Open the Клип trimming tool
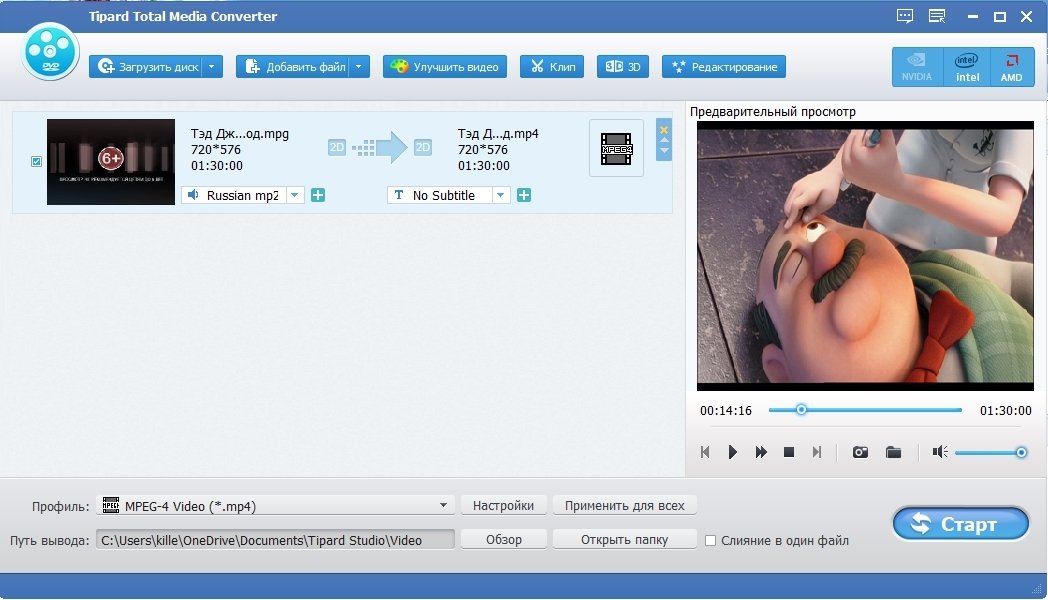The image size is (1048, 600). coord(552,67)
